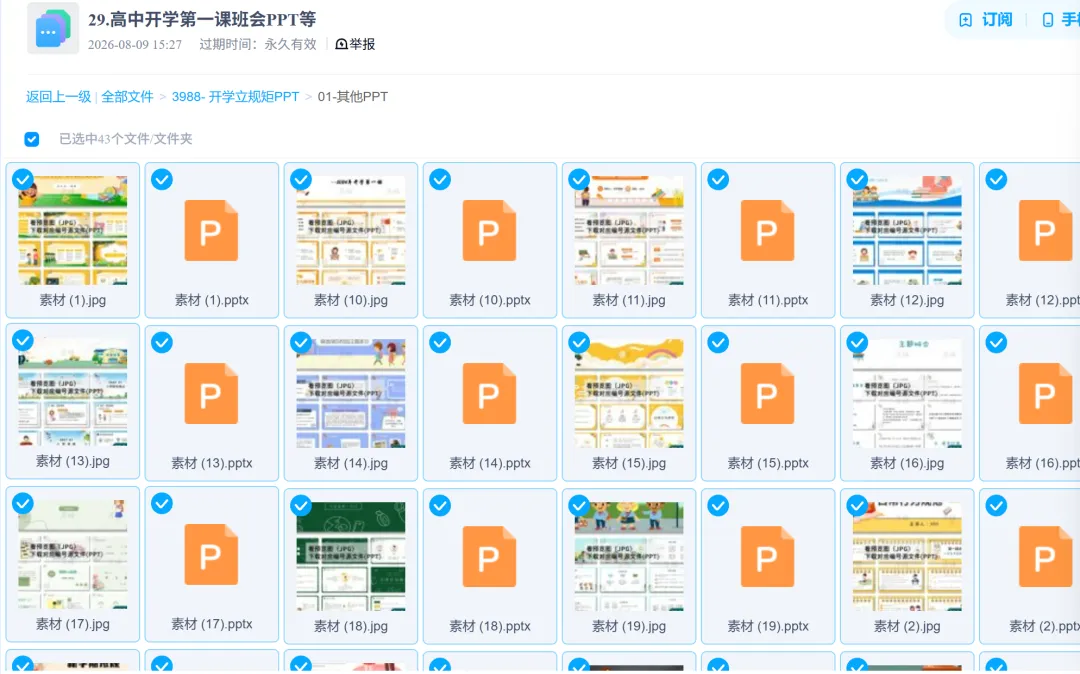Click the 举报 report link
The height and width of the screenshot is (674, 1080).
(x=355, y=44)
